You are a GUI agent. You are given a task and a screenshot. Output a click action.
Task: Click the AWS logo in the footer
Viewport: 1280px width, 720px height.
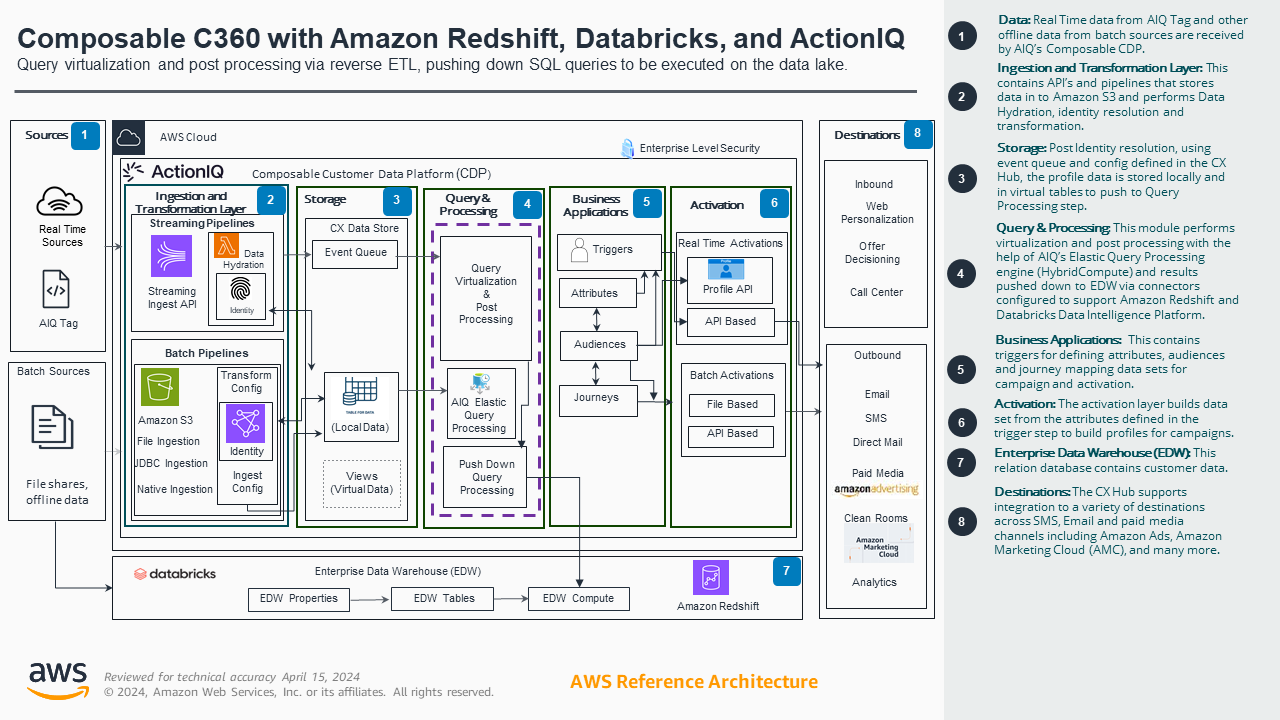click(x=58, y=681)
